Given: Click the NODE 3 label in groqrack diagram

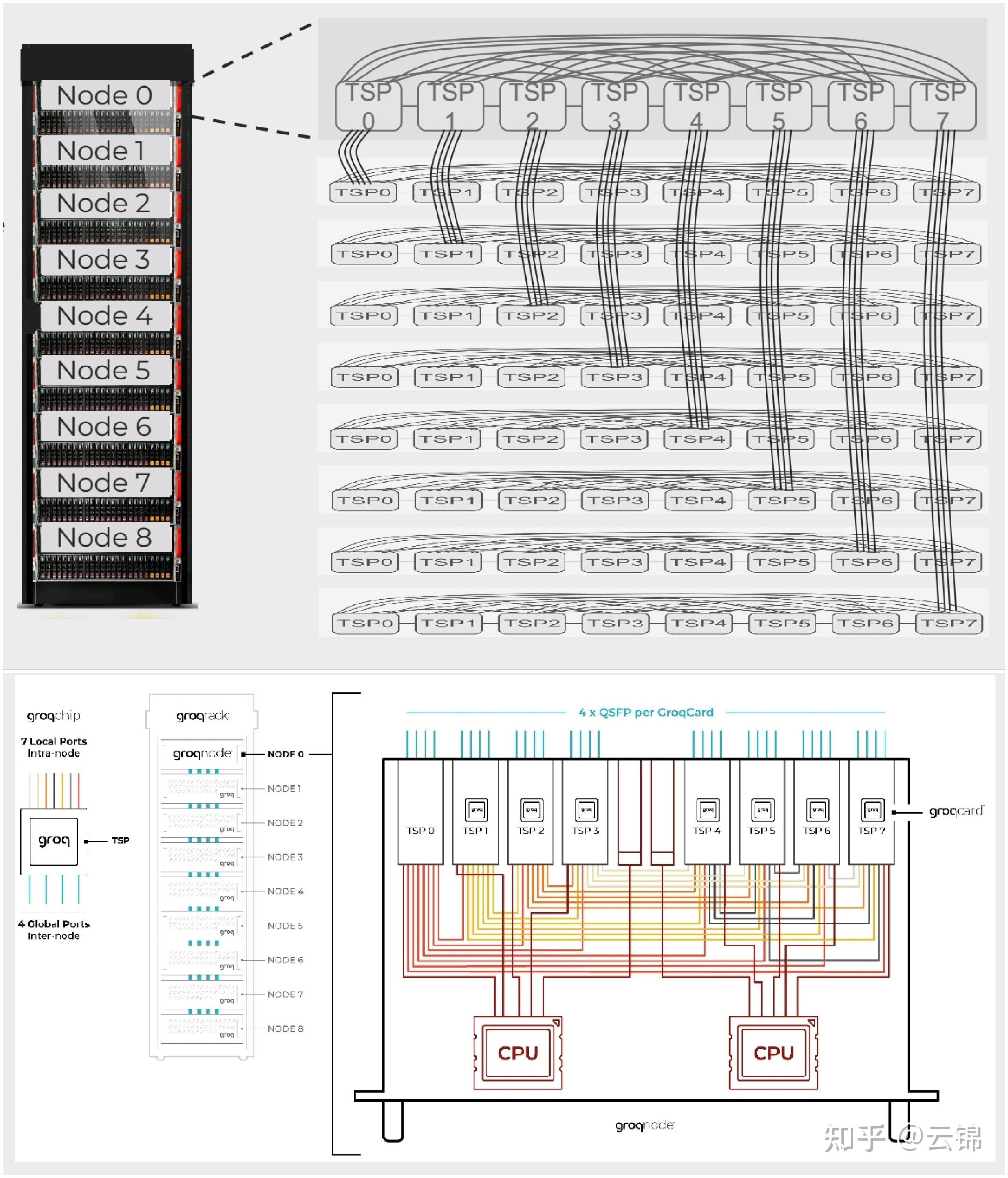Looking at the screenshot, I should pos(285,857).
